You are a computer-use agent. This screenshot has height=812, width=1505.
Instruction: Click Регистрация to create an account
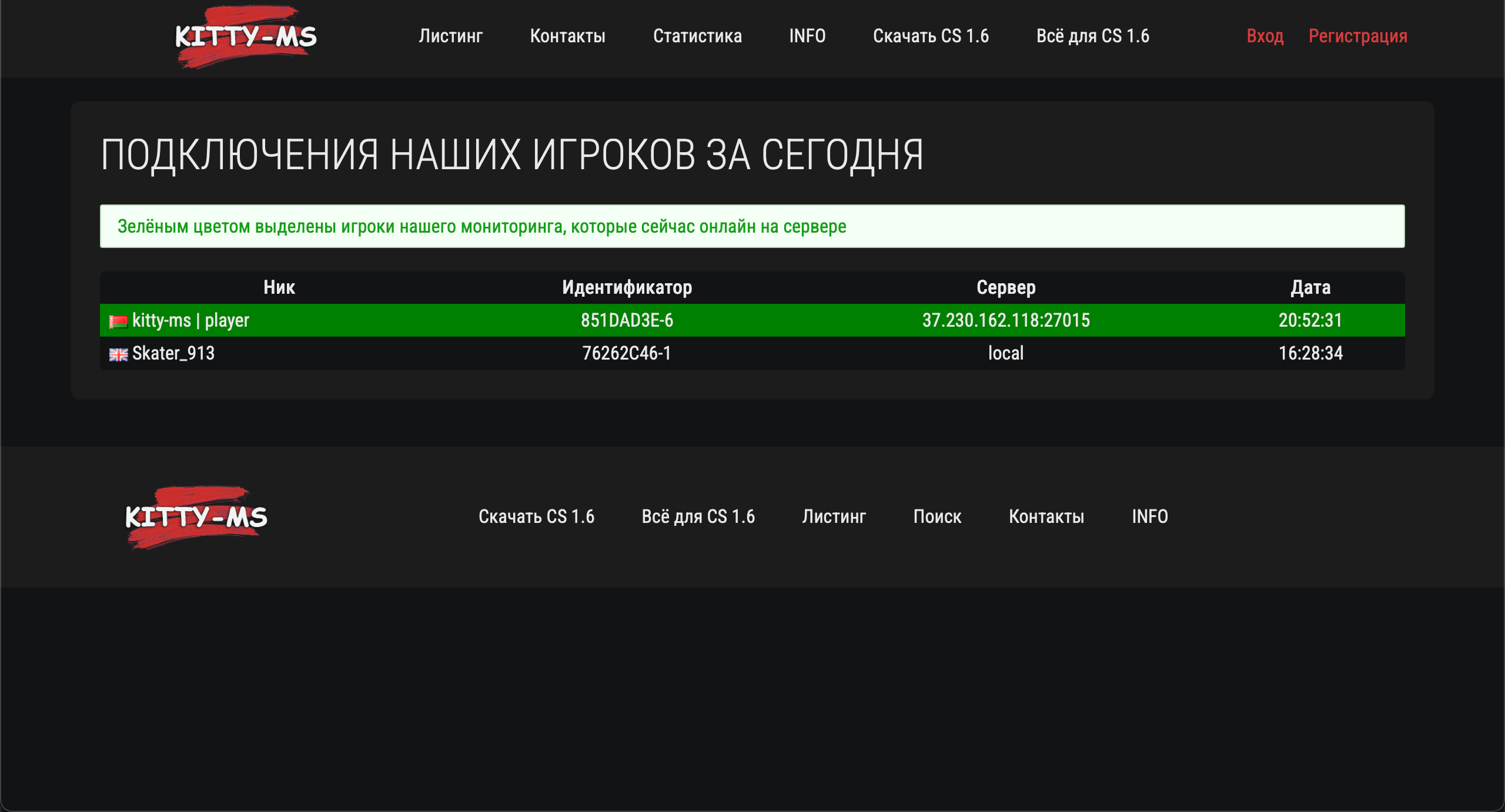1358,36
